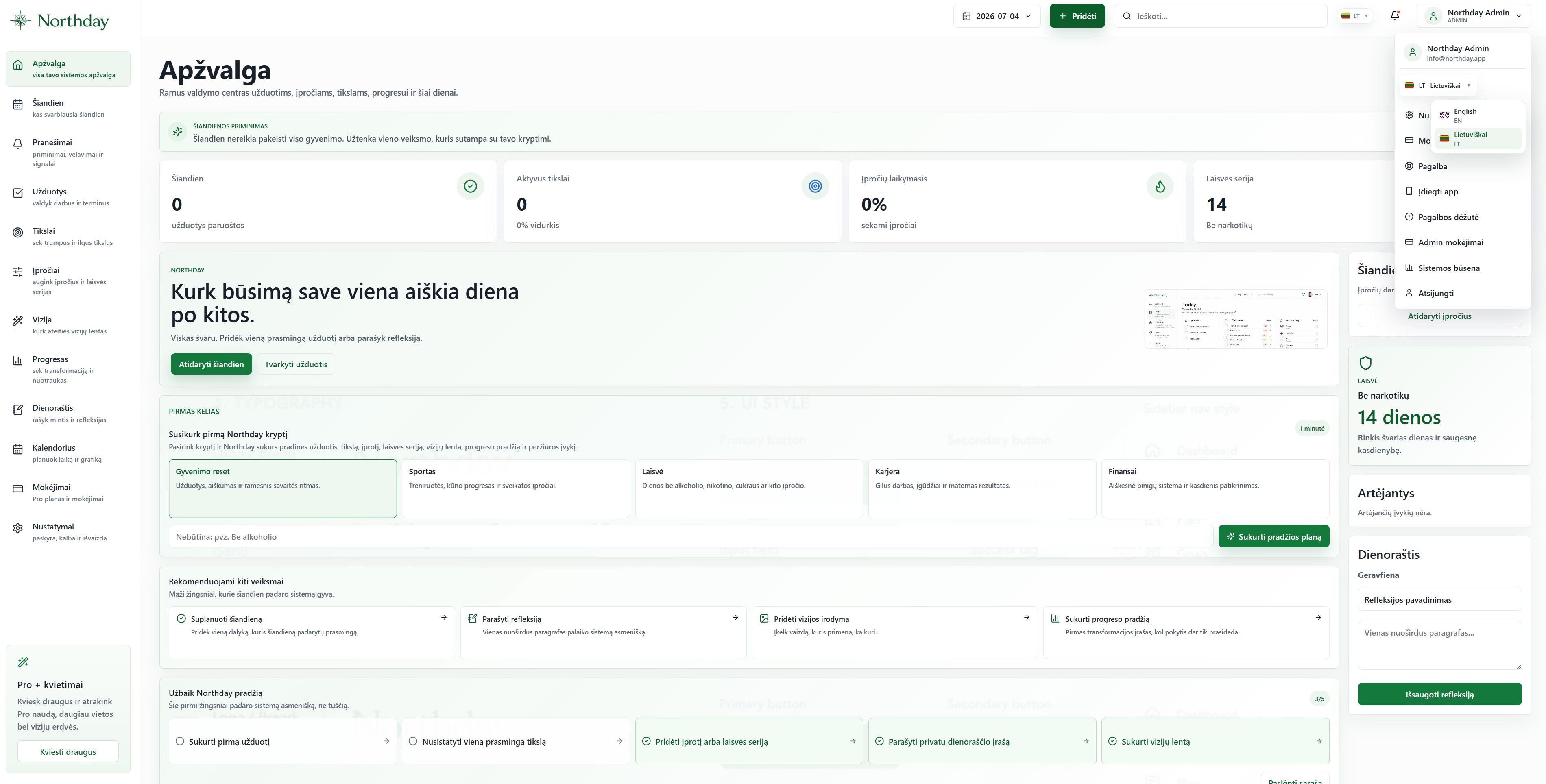Select Įdiegti app in account menu

coord(1463,192)
